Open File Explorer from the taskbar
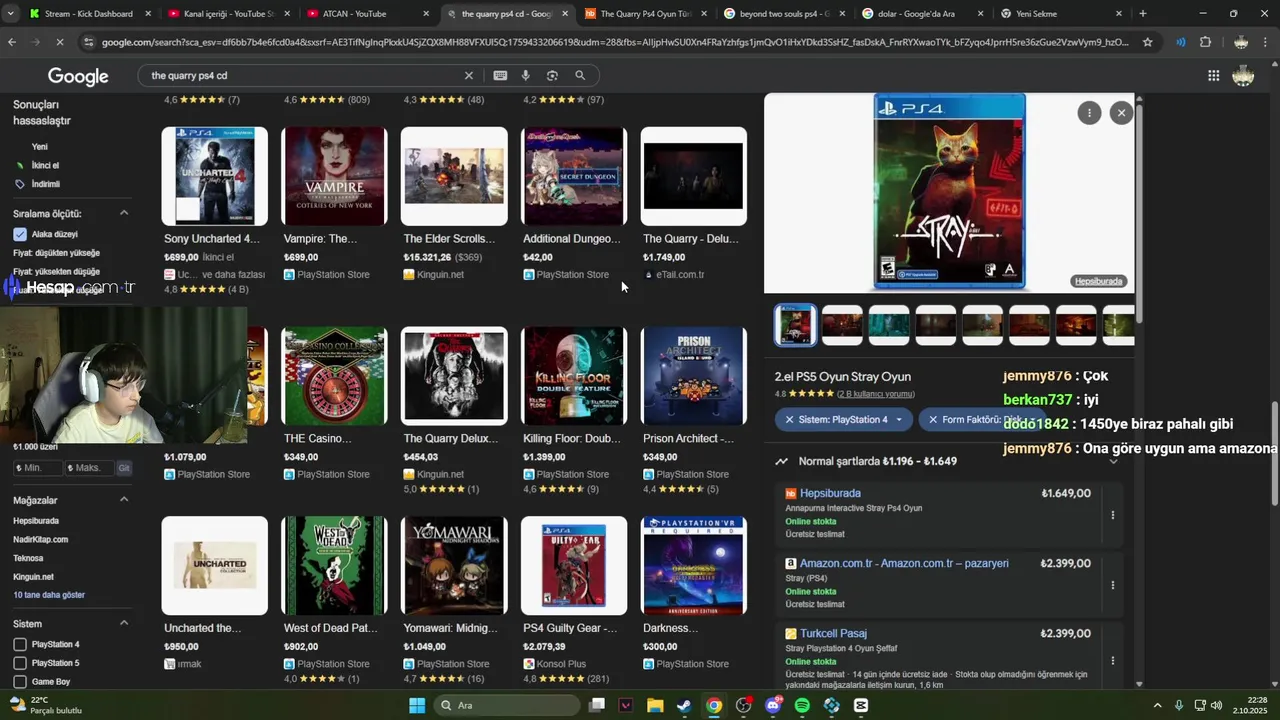This screenshot has width=1280, height=720. [654, 705]
